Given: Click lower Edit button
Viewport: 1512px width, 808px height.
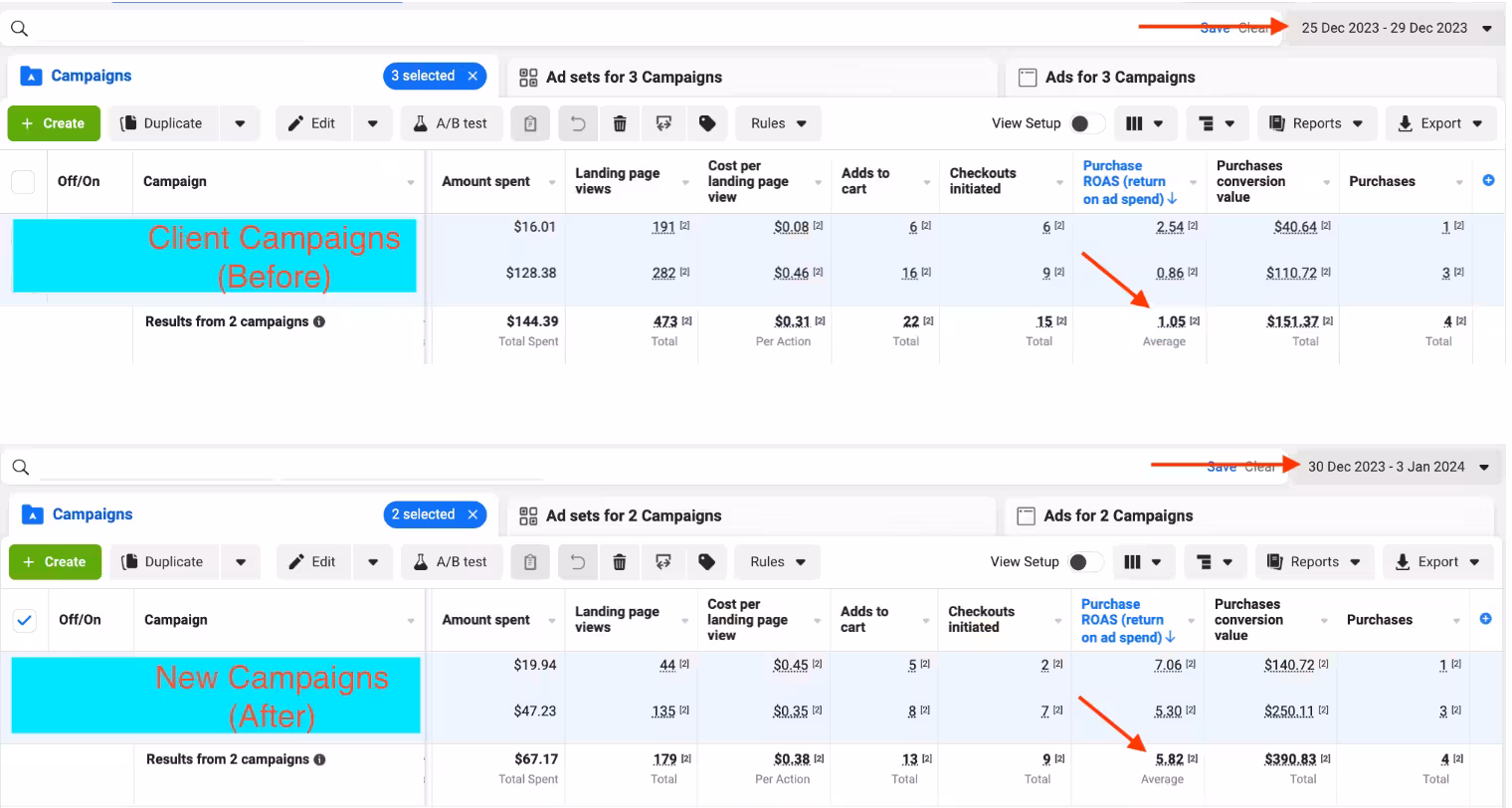Looking at the screenshot, I should click(x=314, y=562).
